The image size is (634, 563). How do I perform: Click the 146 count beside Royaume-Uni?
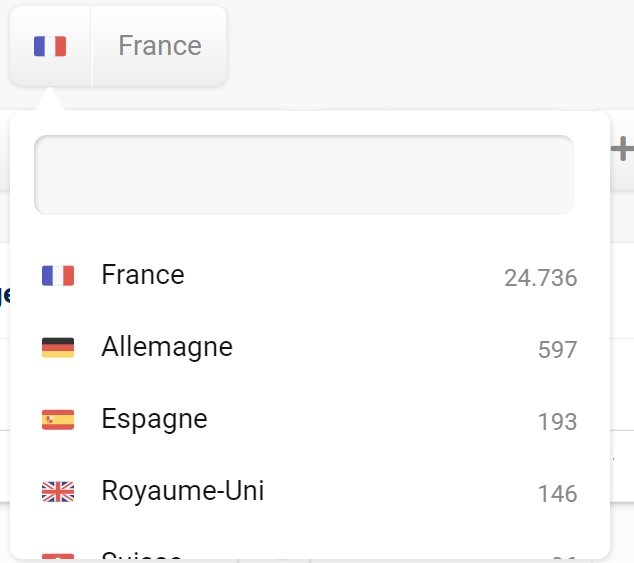click(557, 494)
